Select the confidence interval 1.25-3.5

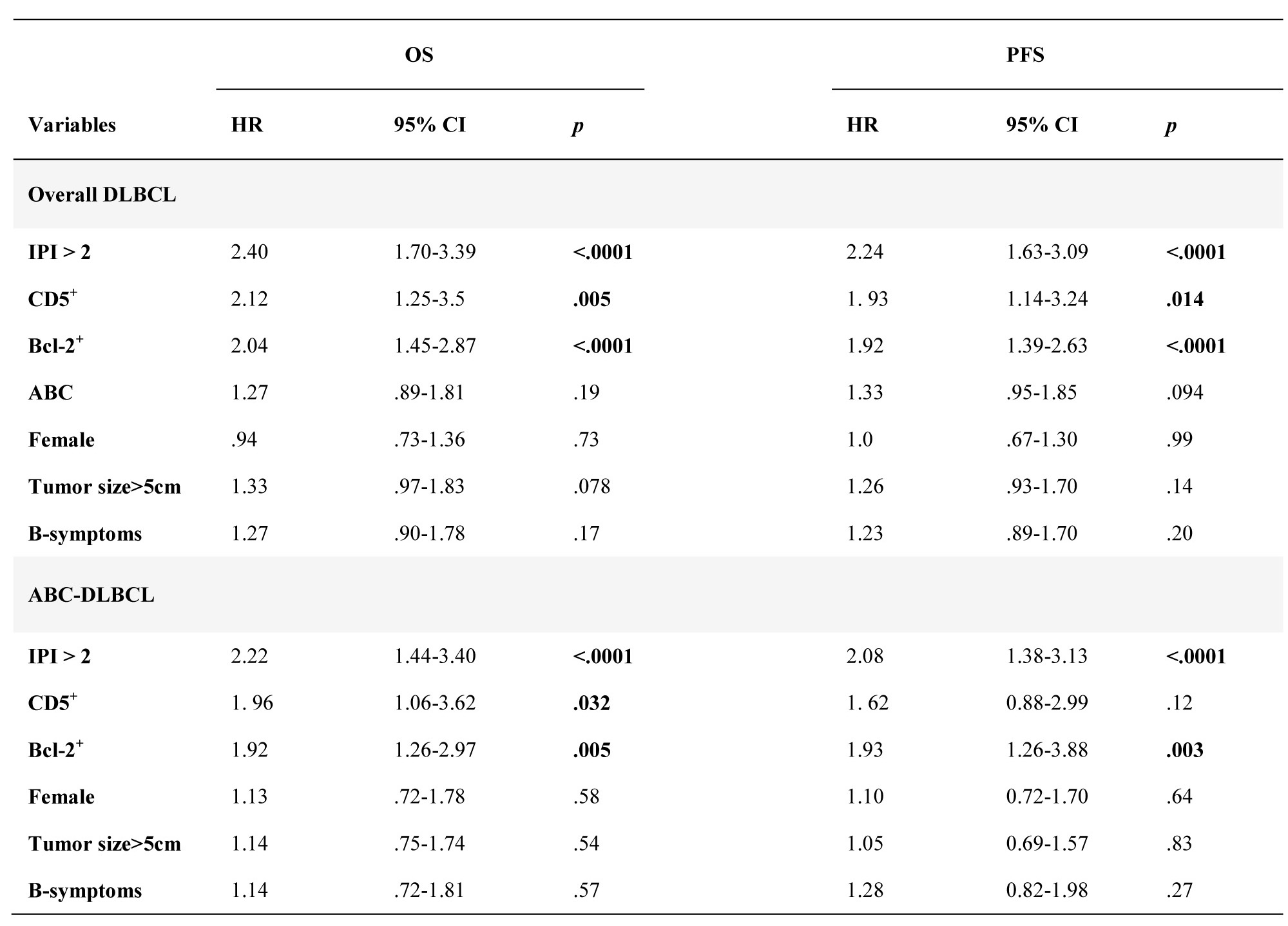(429, 299)
